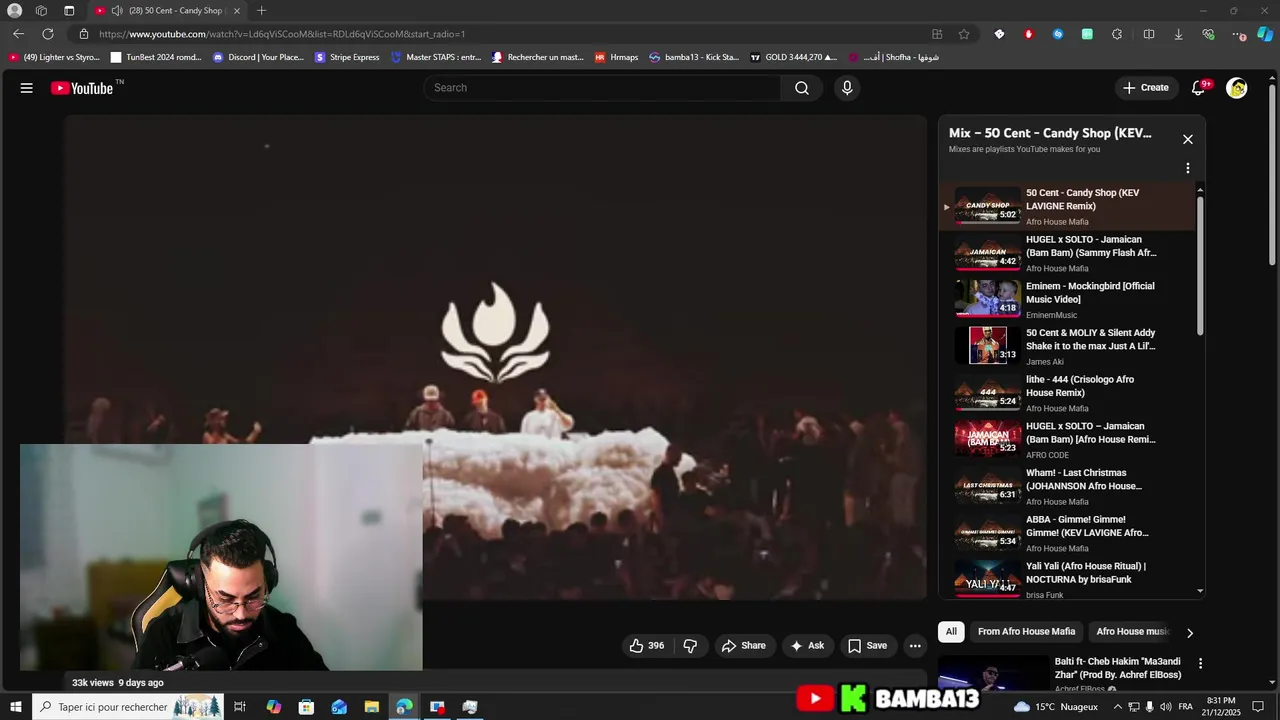Open a new browser tab
The height and width of the screenshot is (720, 1280).
point(261,11)
